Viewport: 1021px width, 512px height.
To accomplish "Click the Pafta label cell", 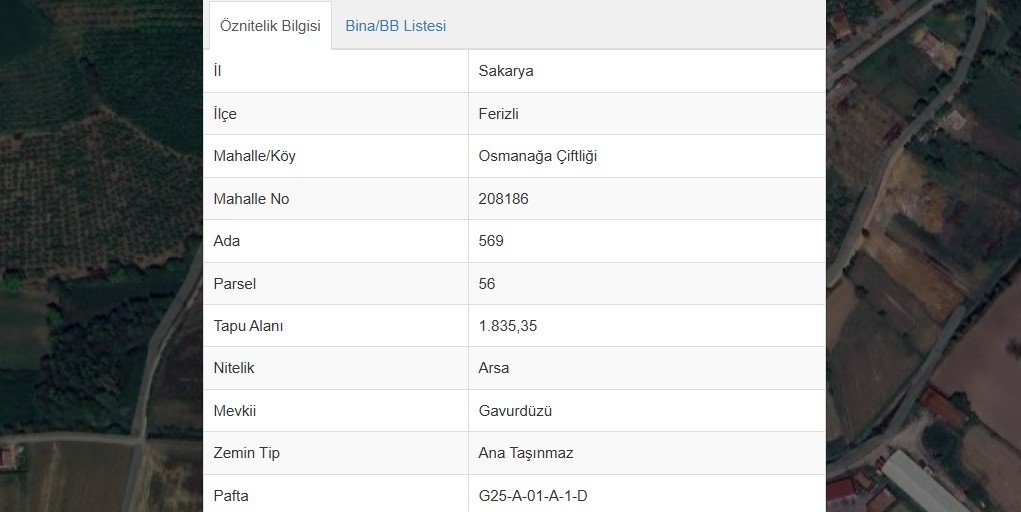I will point(336,495).
